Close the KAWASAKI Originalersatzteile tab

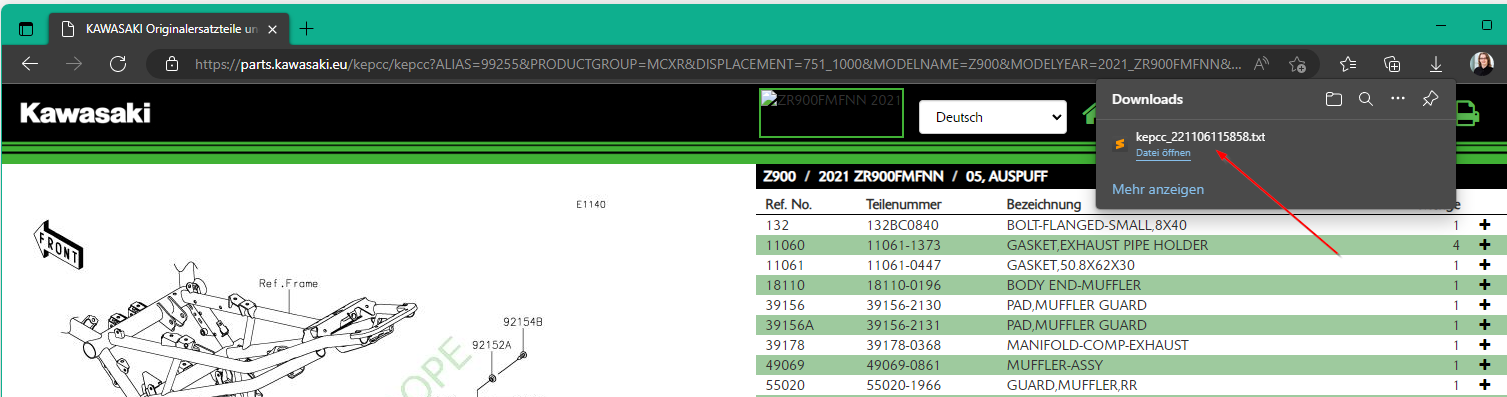pyautogui.click(x=272, y=29)
